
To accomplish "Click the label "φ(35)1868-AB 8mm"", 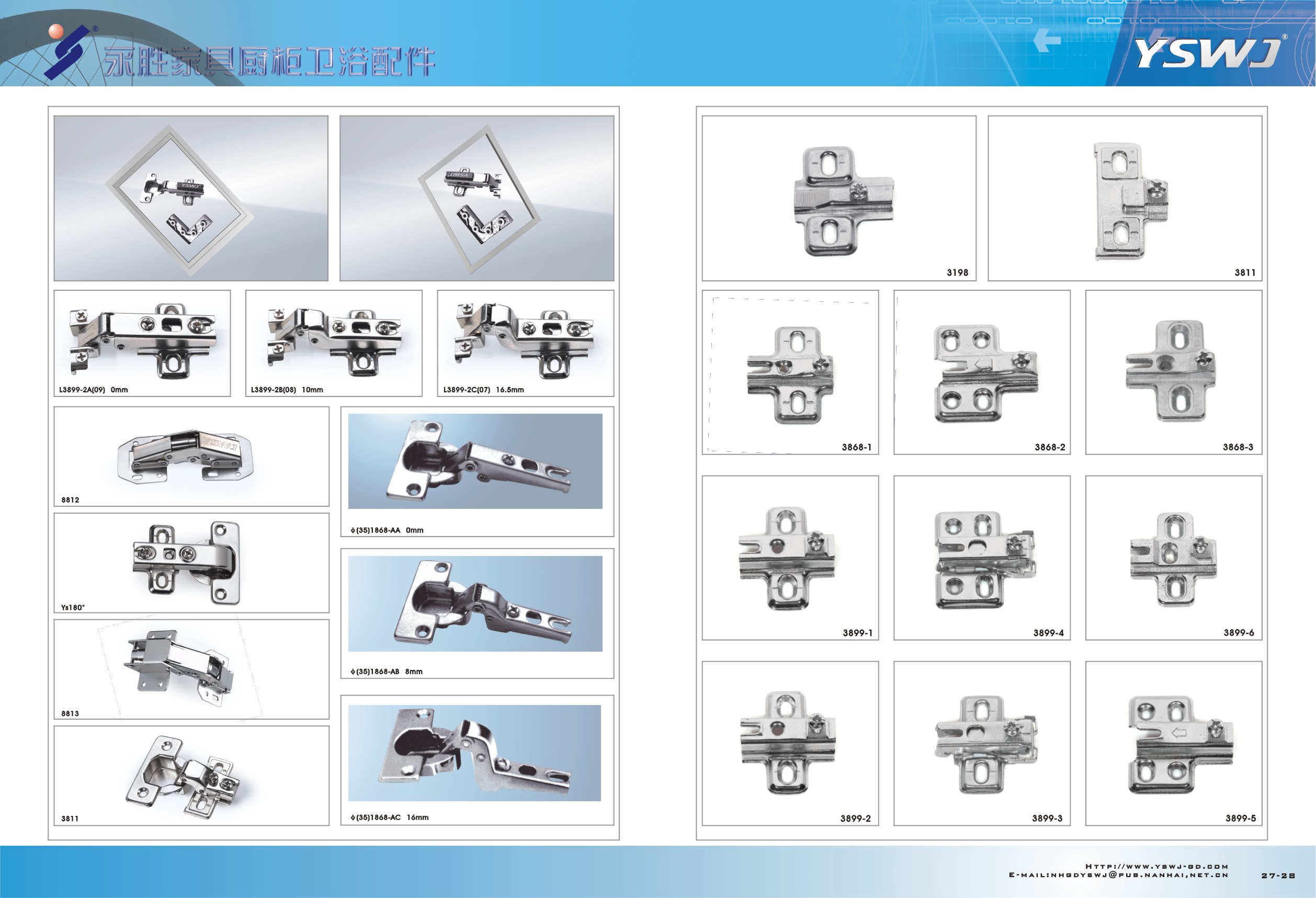I will coord(386,672).
